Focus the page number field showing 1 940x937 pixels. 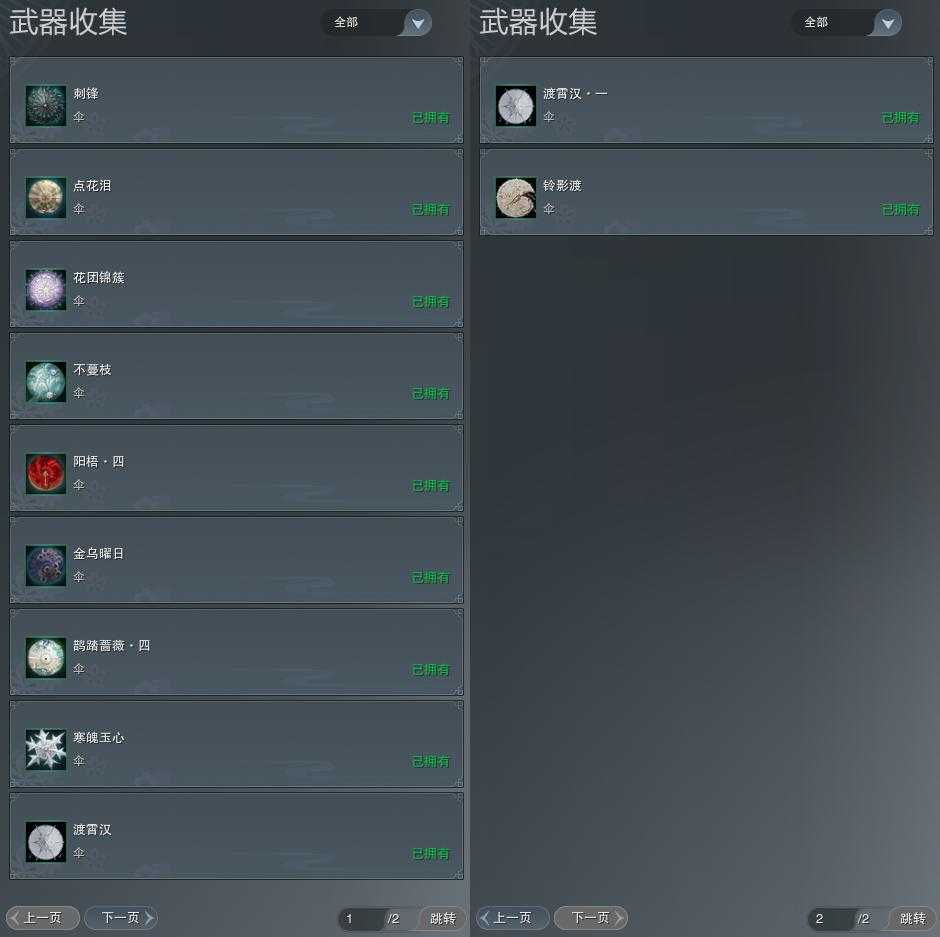[361, 919]
